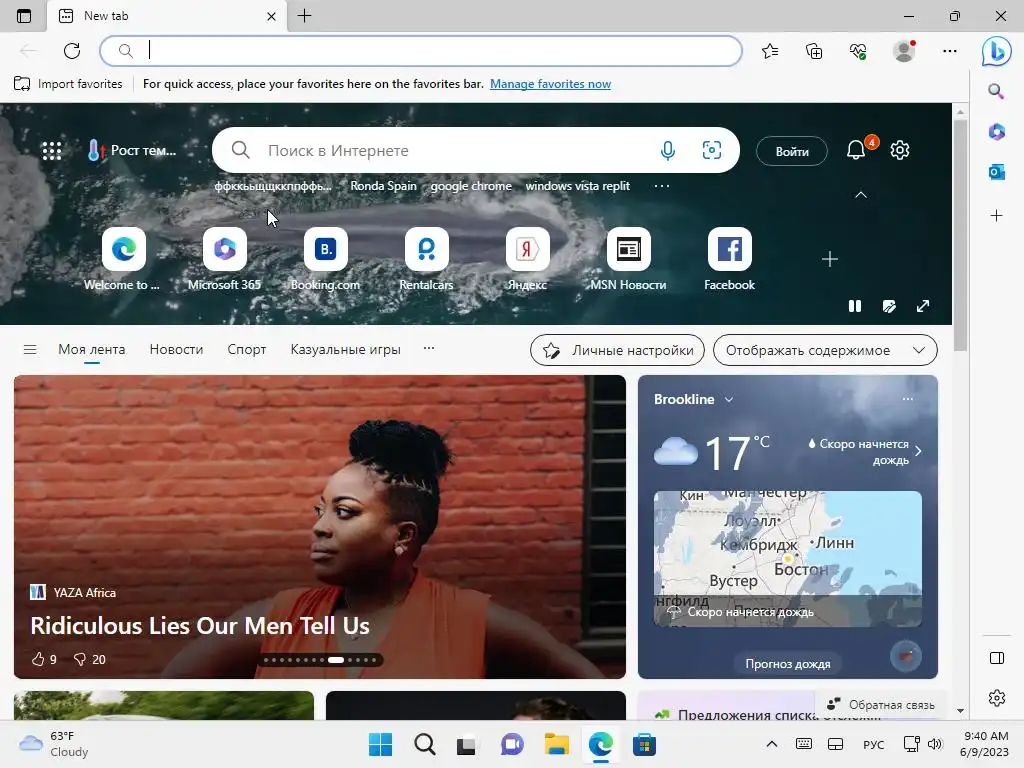Open sidebar settings gear icon
This screenshot has height=768, width=1024.
pyautogui.click(x=997, y=697)
